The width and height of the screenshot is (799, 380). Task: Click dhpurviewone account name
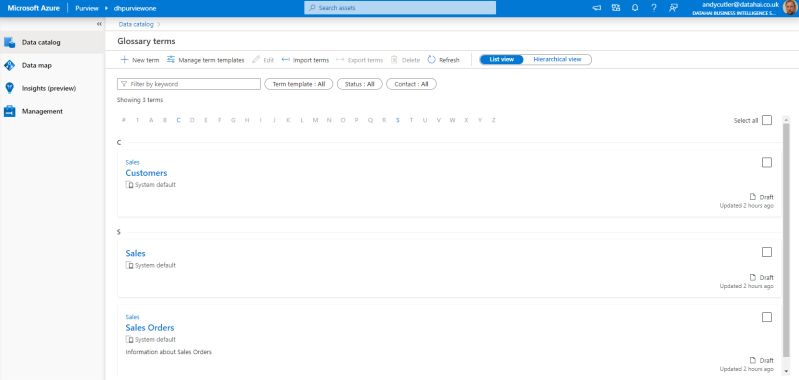(136, 8)
